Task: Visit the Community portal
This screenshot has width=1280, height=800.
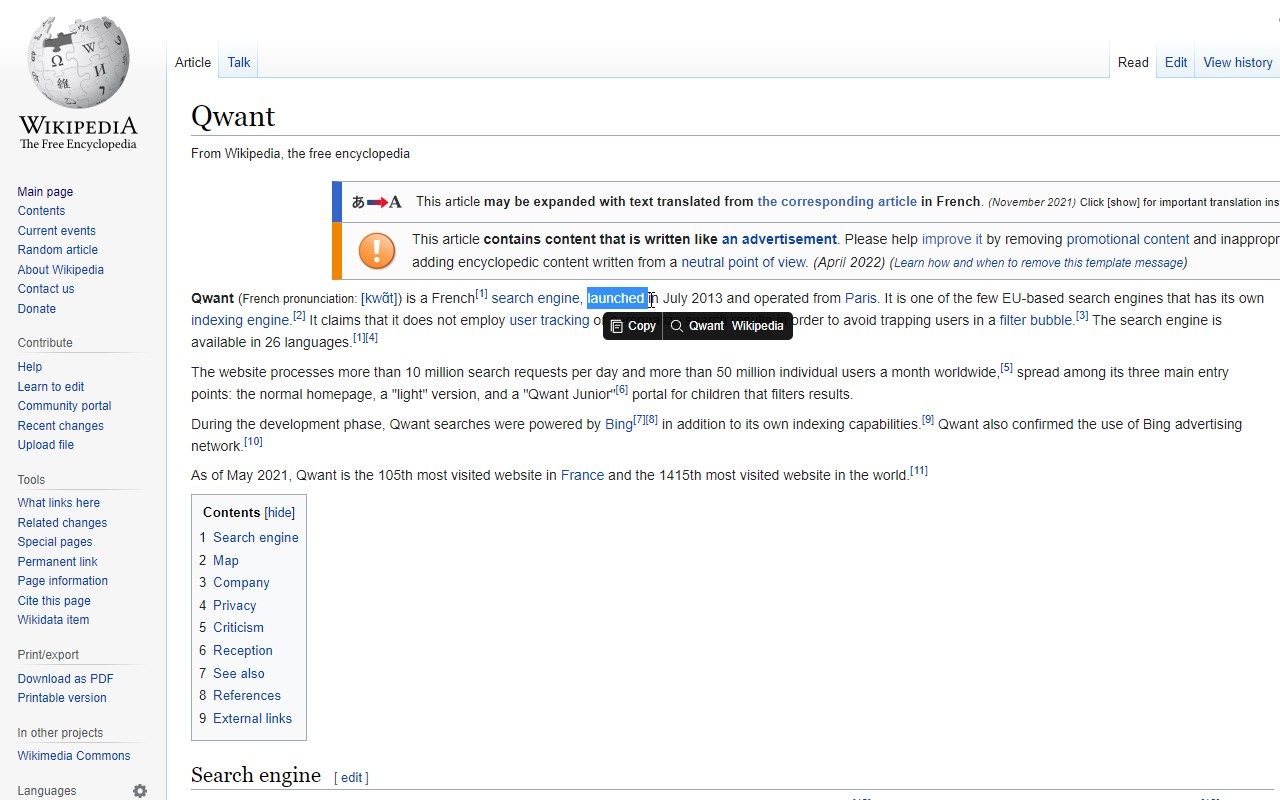Action: pos(64,406)
